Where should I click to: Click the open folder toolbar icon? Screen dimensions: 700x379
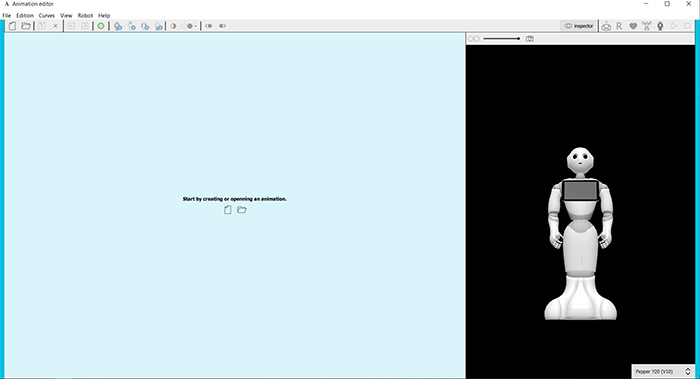click(x=26, y=26)
